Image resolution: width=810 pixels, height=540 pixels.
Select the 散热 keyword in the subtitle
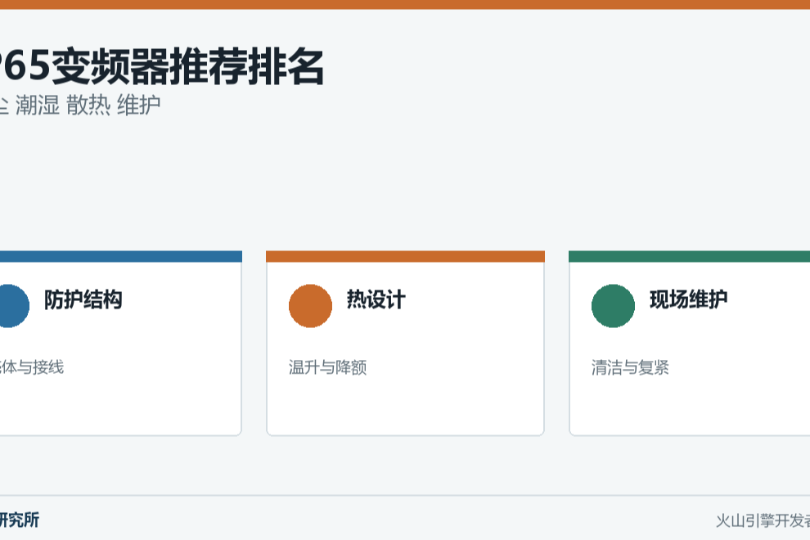(x=88, y=105)
